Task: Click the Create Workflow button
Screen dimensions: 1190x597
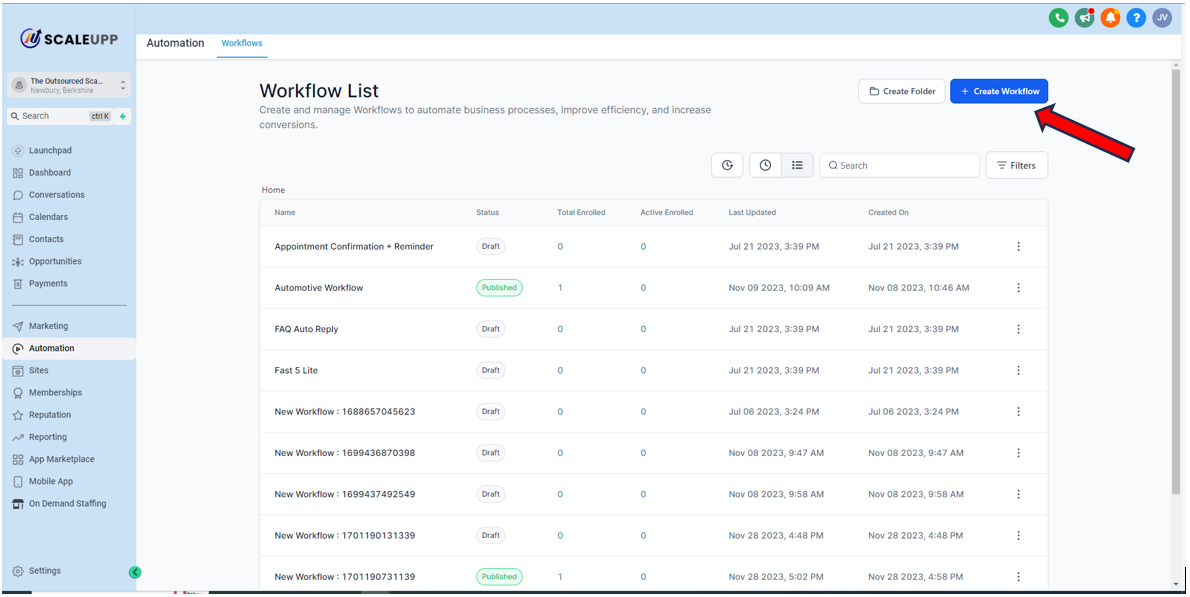Action: (x=998, y=91)
